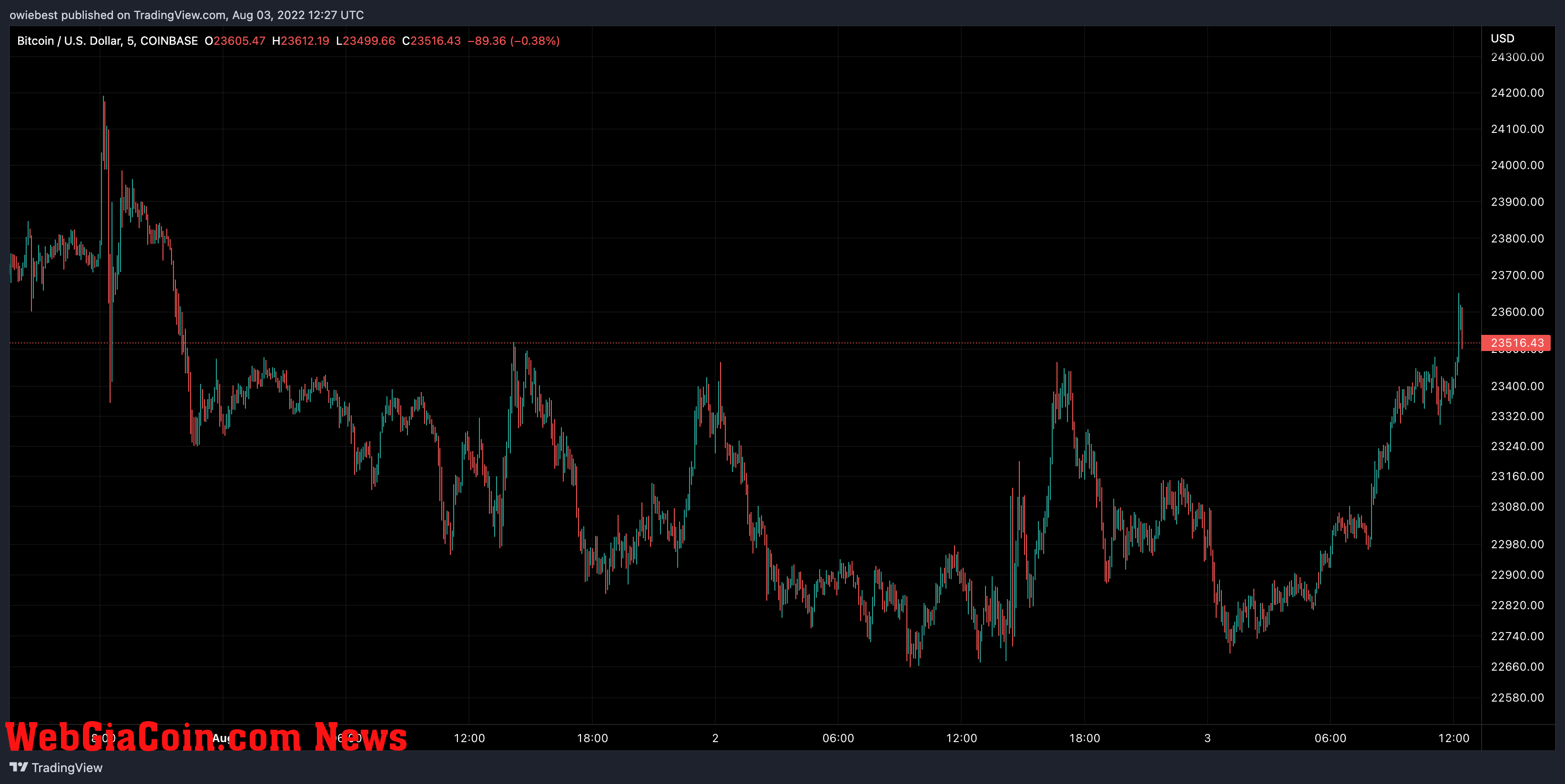Click the open value O23605.47

tap(235, 40)
